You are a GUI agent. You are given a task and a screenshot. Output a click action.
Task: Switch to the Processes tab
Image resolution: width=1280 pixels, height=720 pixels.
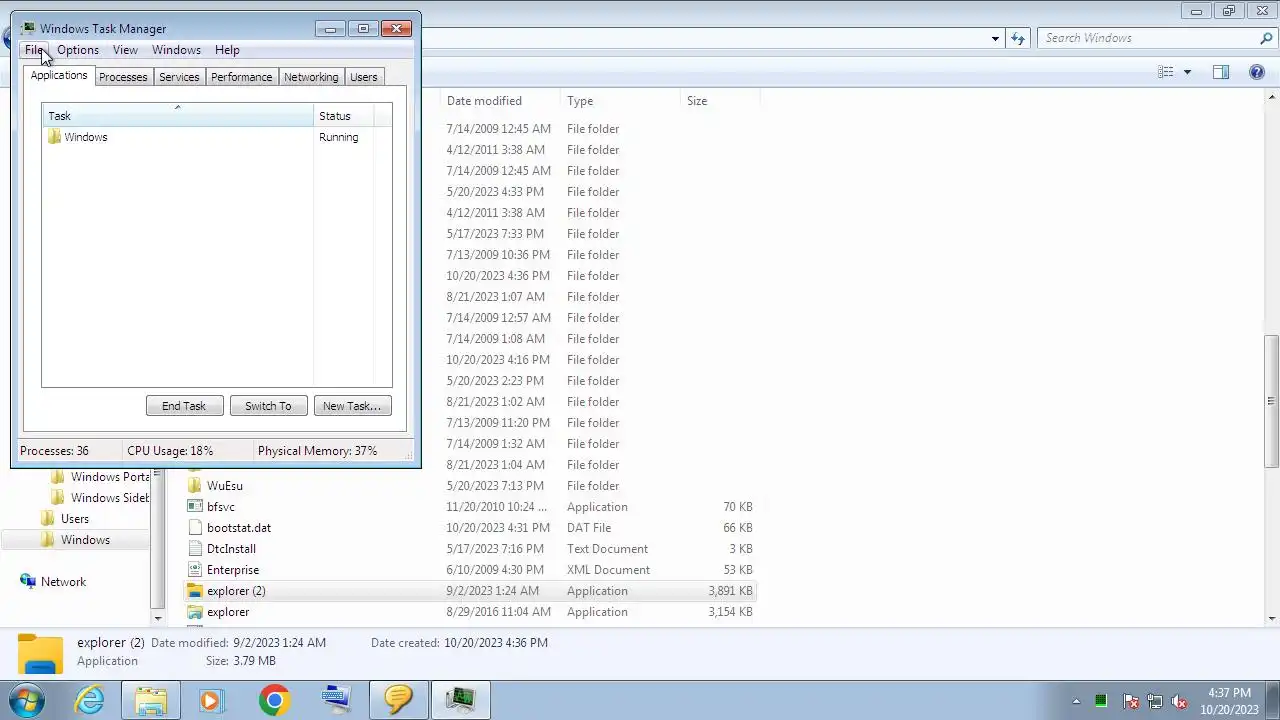(x=123, y=77)
